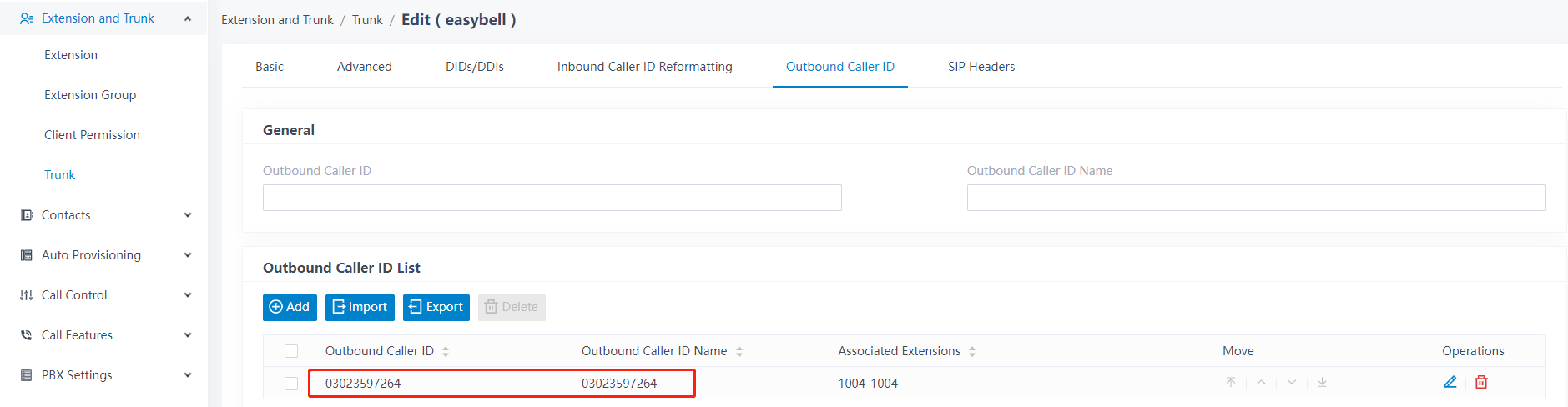Screen dimensions: 1568x407
Task: Expand the PBX Settings menu chevron
Action: (x=188, y=375)
